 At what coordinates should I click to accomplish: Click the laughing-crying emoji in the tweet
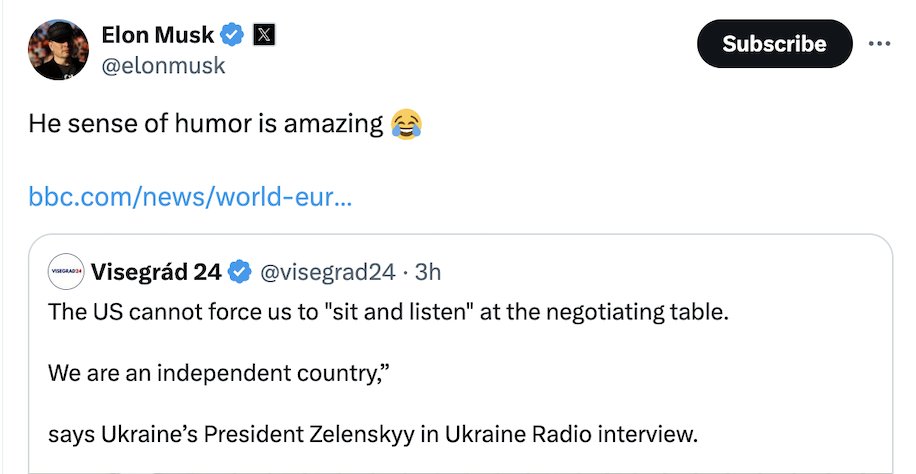coord(407,124)
